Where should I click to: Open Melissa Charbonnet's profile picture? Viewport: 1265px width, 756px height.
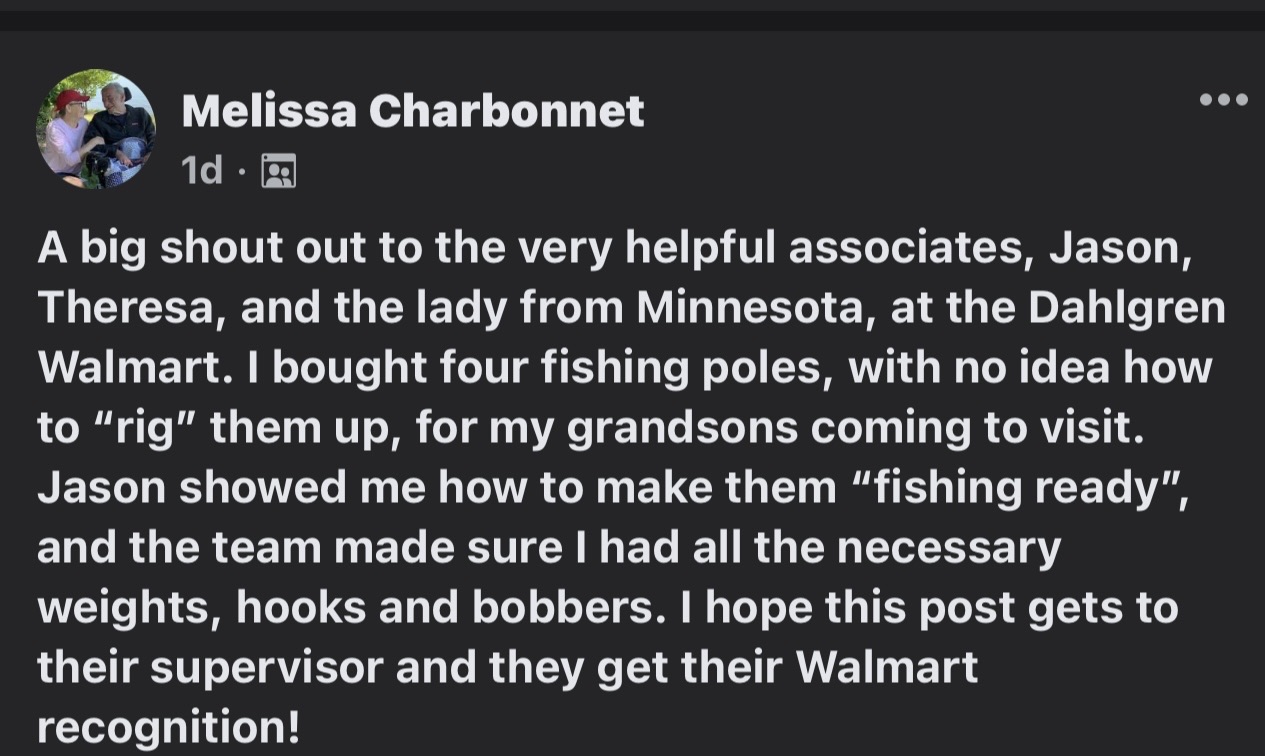[96, 129]
